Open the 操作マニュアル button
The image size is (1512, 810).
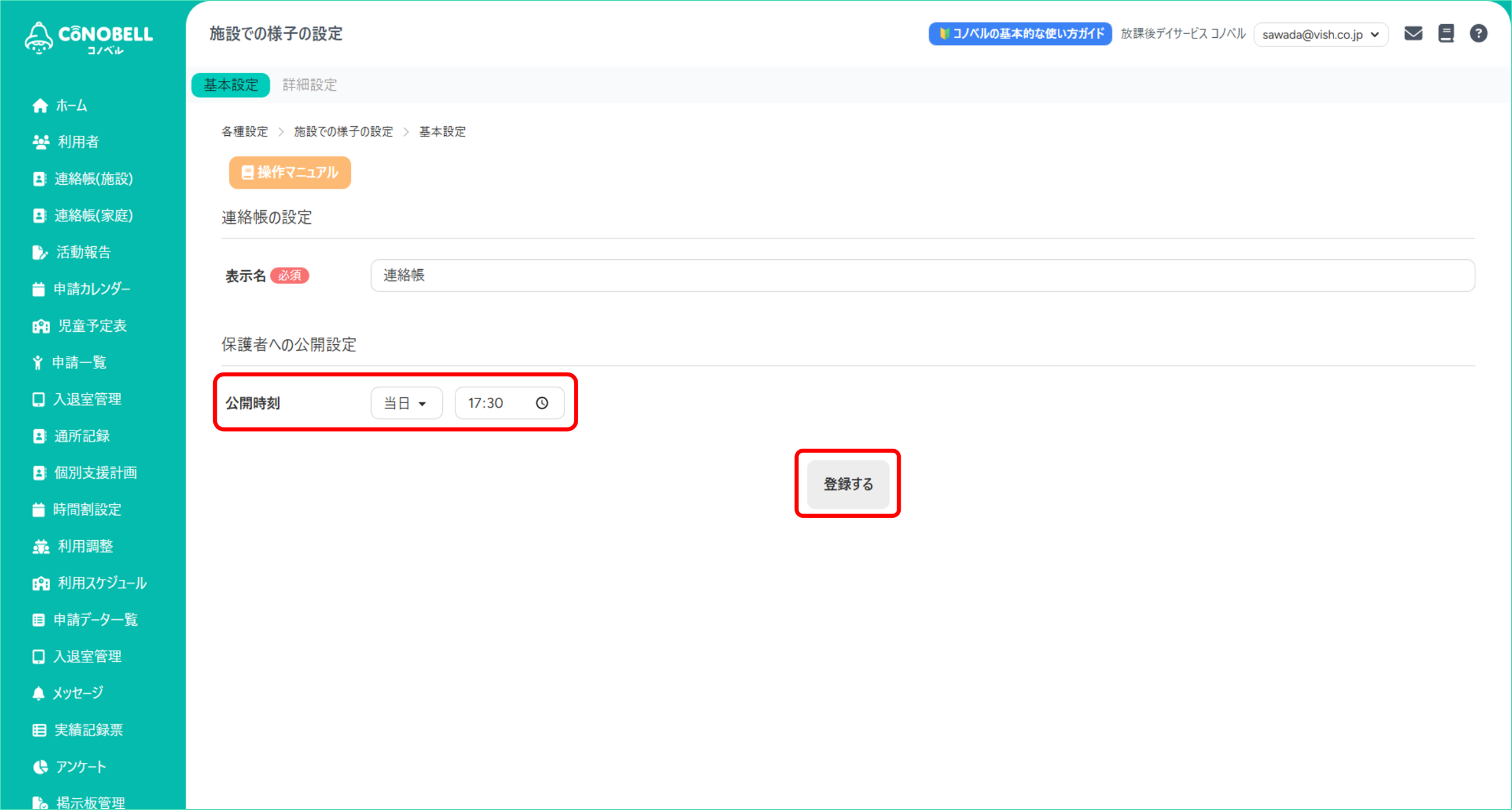[290, 172]
